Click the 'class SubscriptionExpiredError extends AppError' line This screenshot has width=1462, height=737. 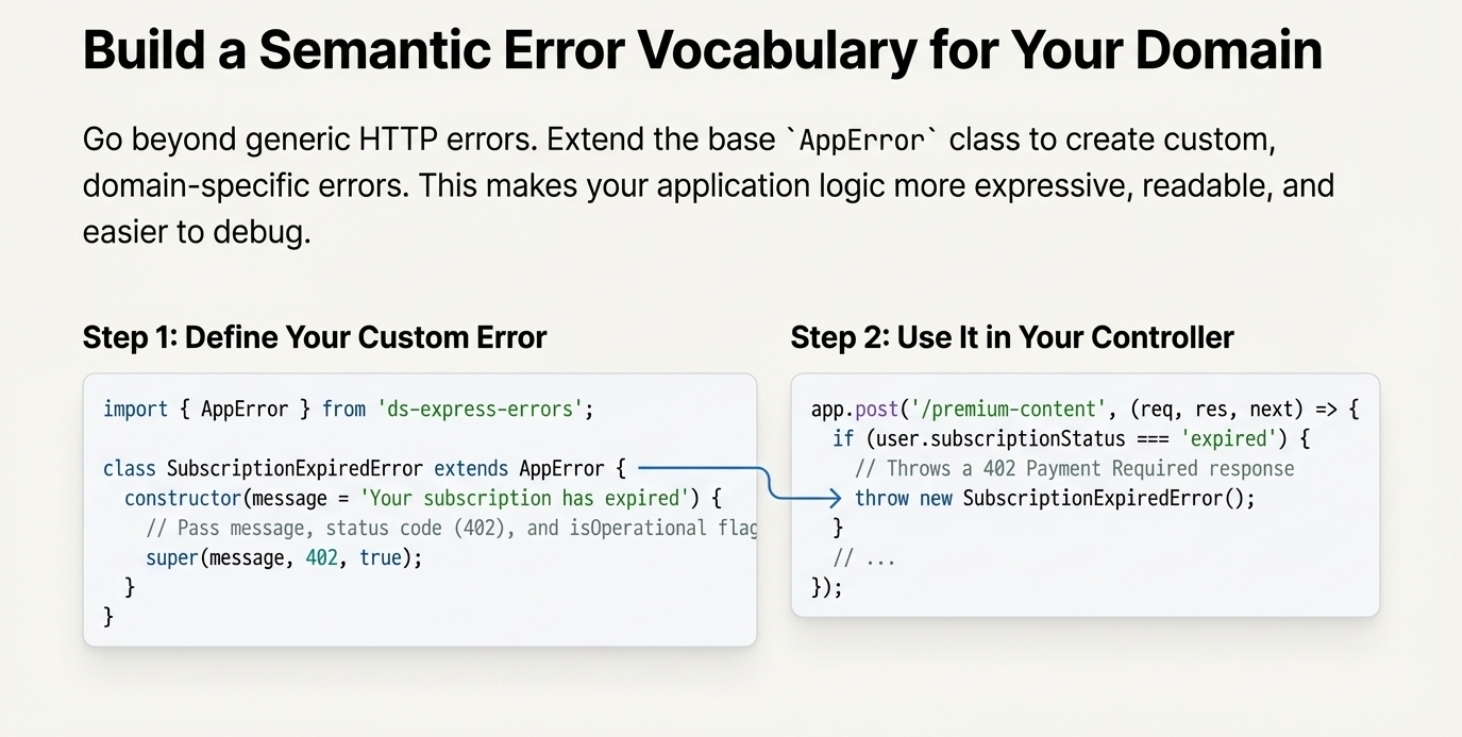coord(364,468)
